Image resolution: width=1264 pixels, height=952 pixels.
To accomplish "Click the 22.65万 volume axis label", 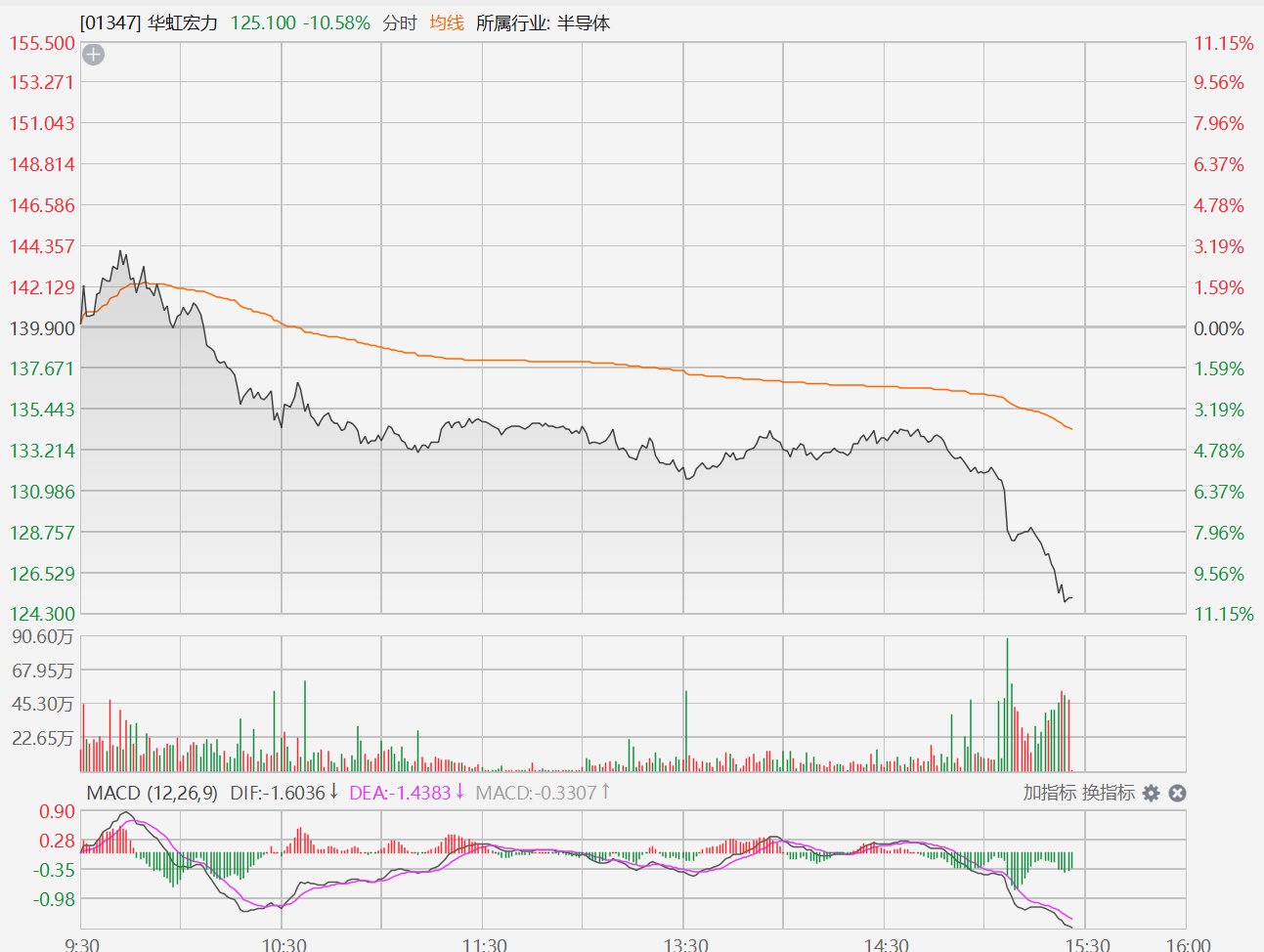I will coord(42,738).
